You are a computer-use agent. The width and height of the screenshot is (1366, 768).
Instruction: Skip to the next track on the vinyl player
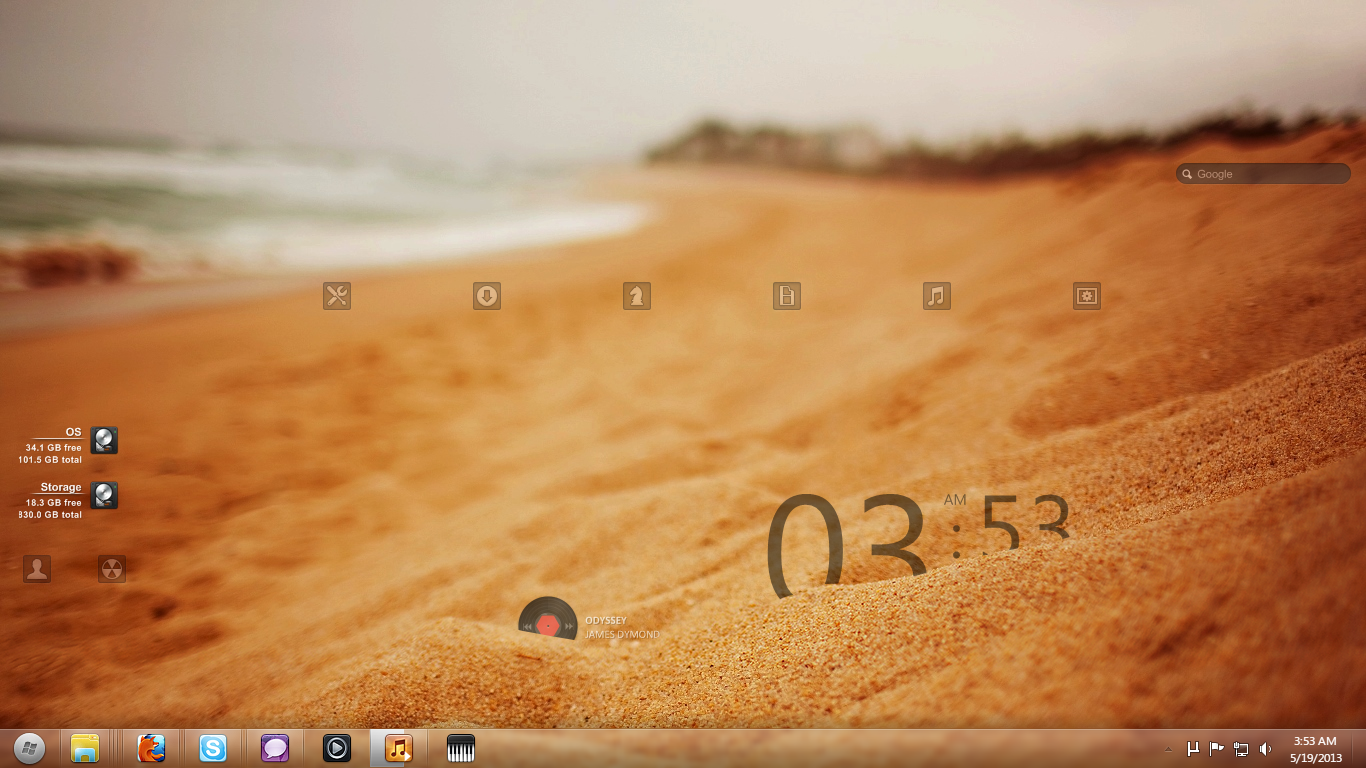569,626
